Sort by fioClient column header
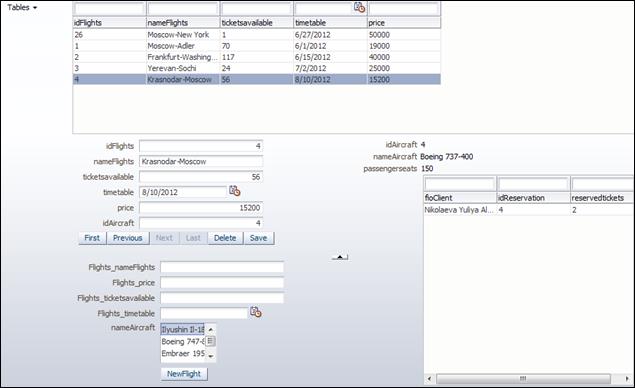Viewport: 635px width, 388px height. point(460,198)
